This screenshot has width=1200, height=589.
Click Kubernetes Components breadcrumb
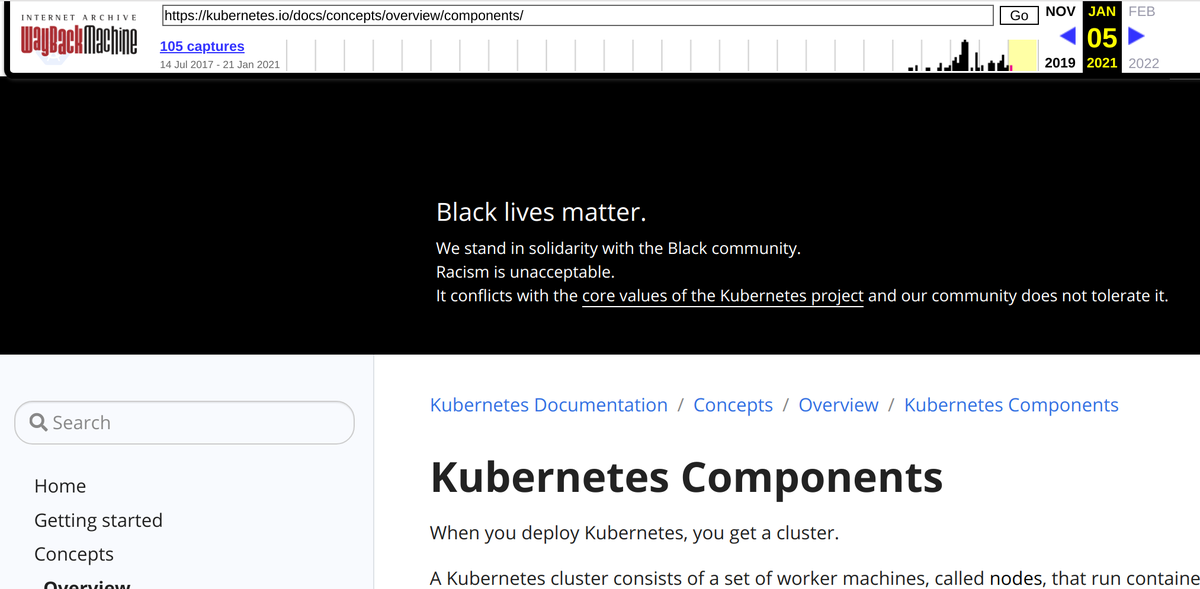coord(1011,405)
